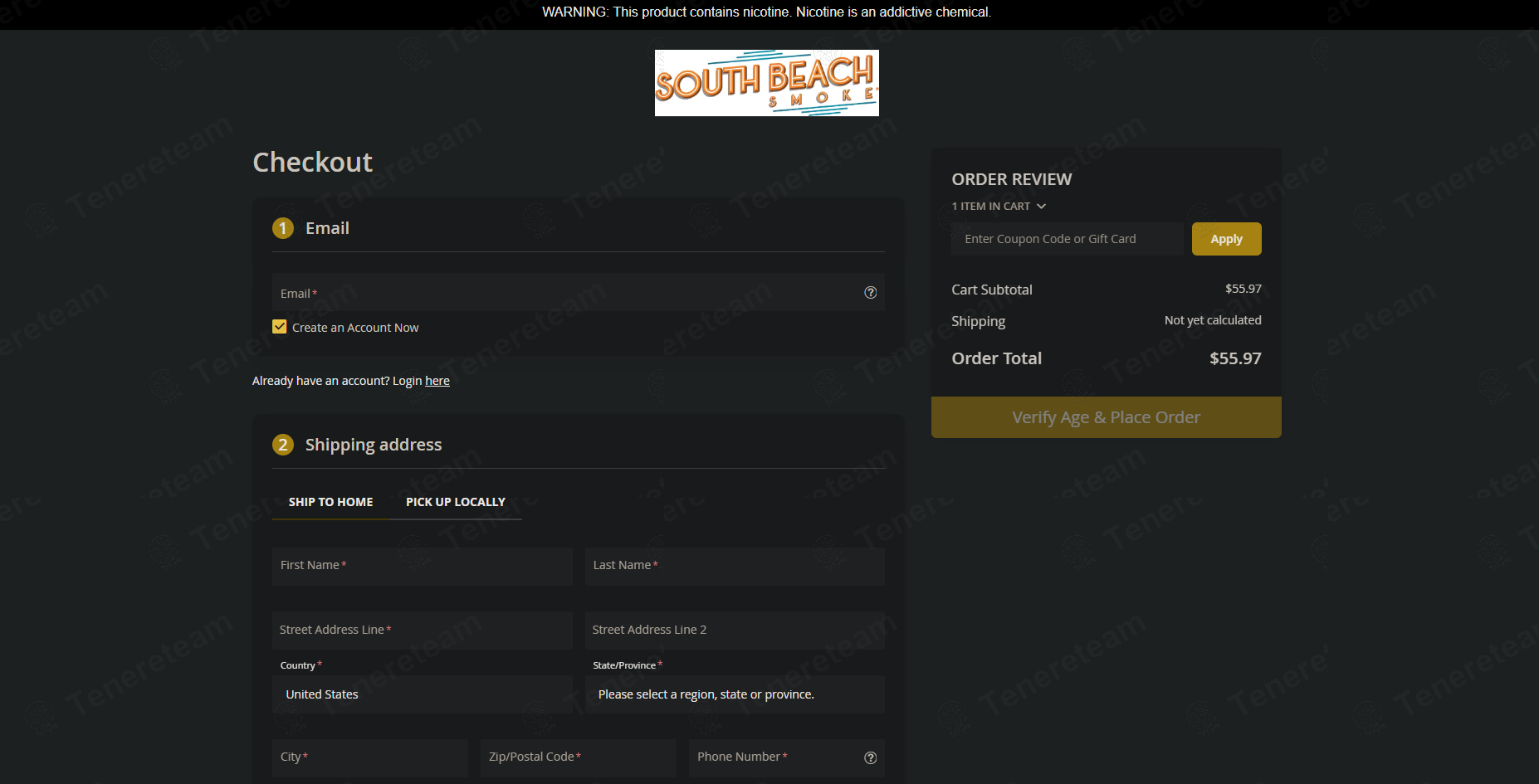Focus the Street Address Line field
The width and height of the screenshot is (1539, 784).
tap(422, 631)
